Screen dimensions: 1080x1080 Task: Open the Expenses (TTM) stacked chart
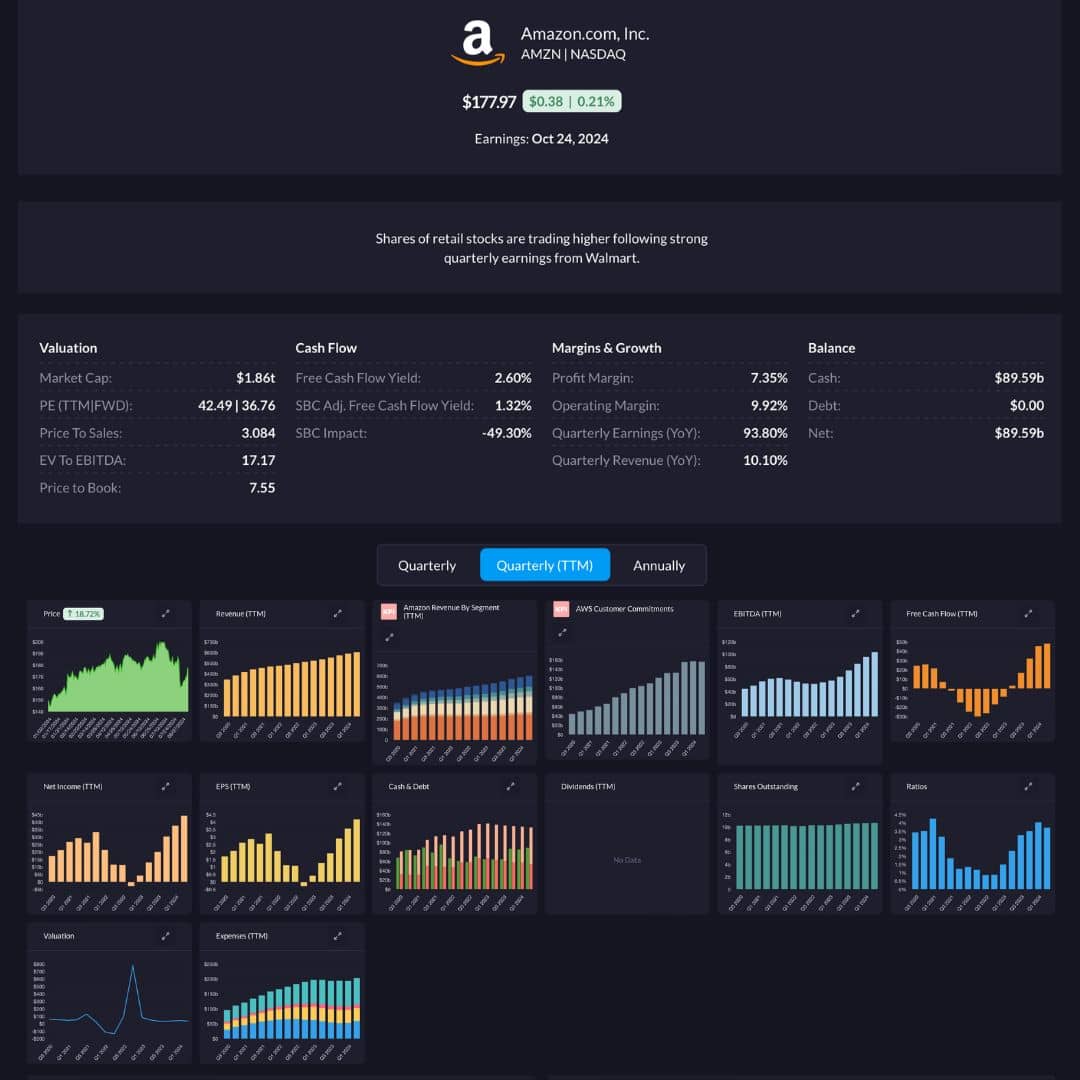(282, 1010)
